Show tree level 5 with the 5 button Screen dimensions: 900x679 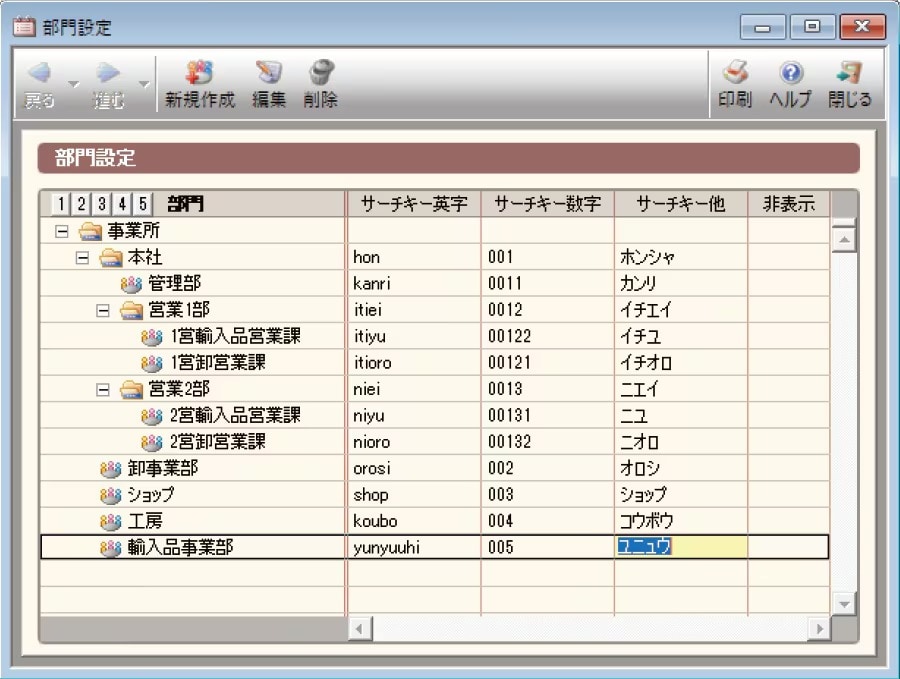point(143,203)
